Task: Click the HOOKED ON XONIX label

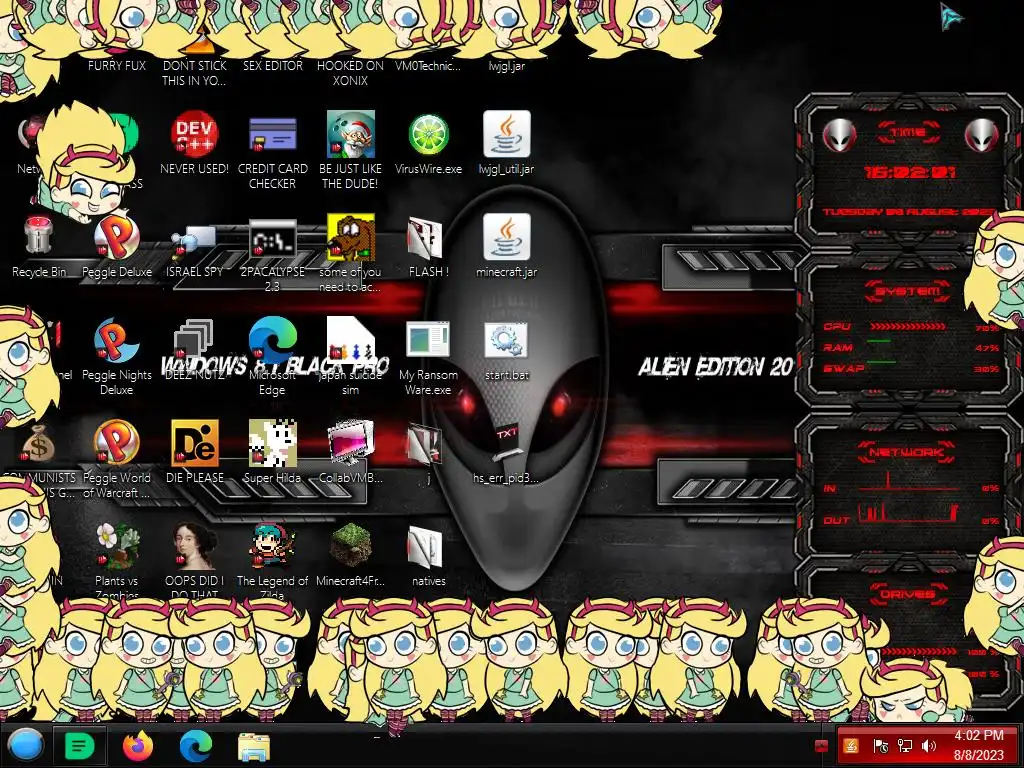Action: [351, 72]
